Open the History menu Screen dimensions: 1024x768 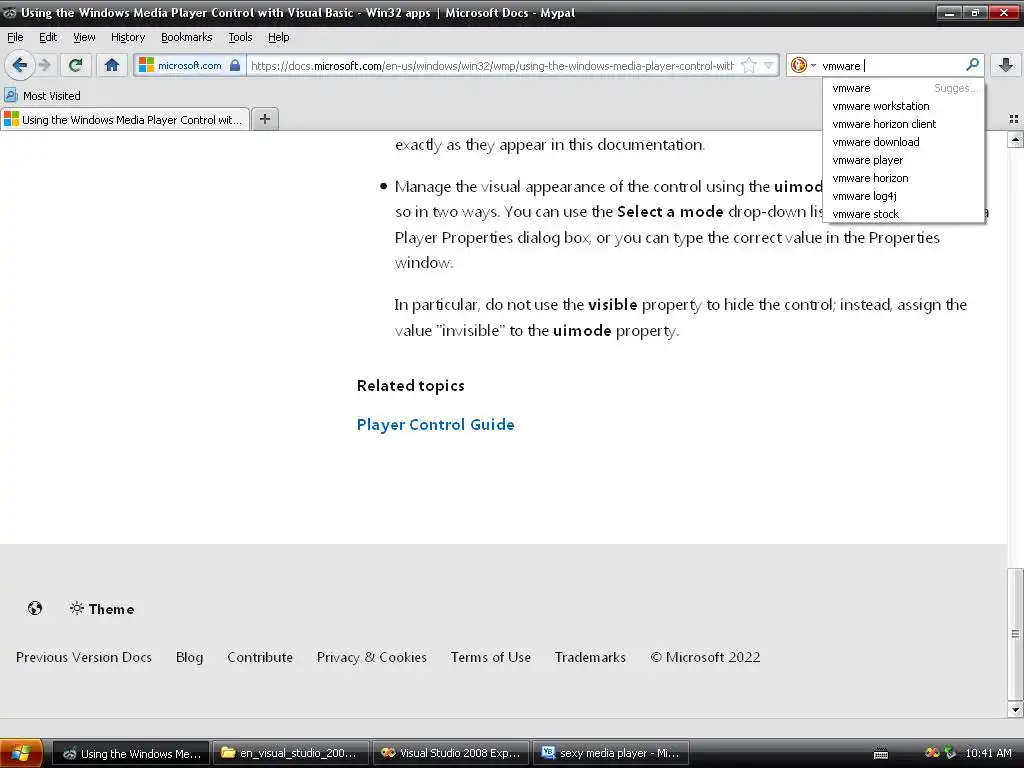point(127,37)
